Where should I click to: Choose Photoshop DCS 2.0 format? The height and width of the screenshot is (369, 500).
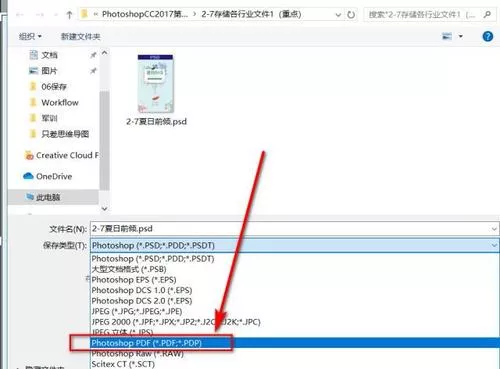pyautogui.click(x=295, y=301)
